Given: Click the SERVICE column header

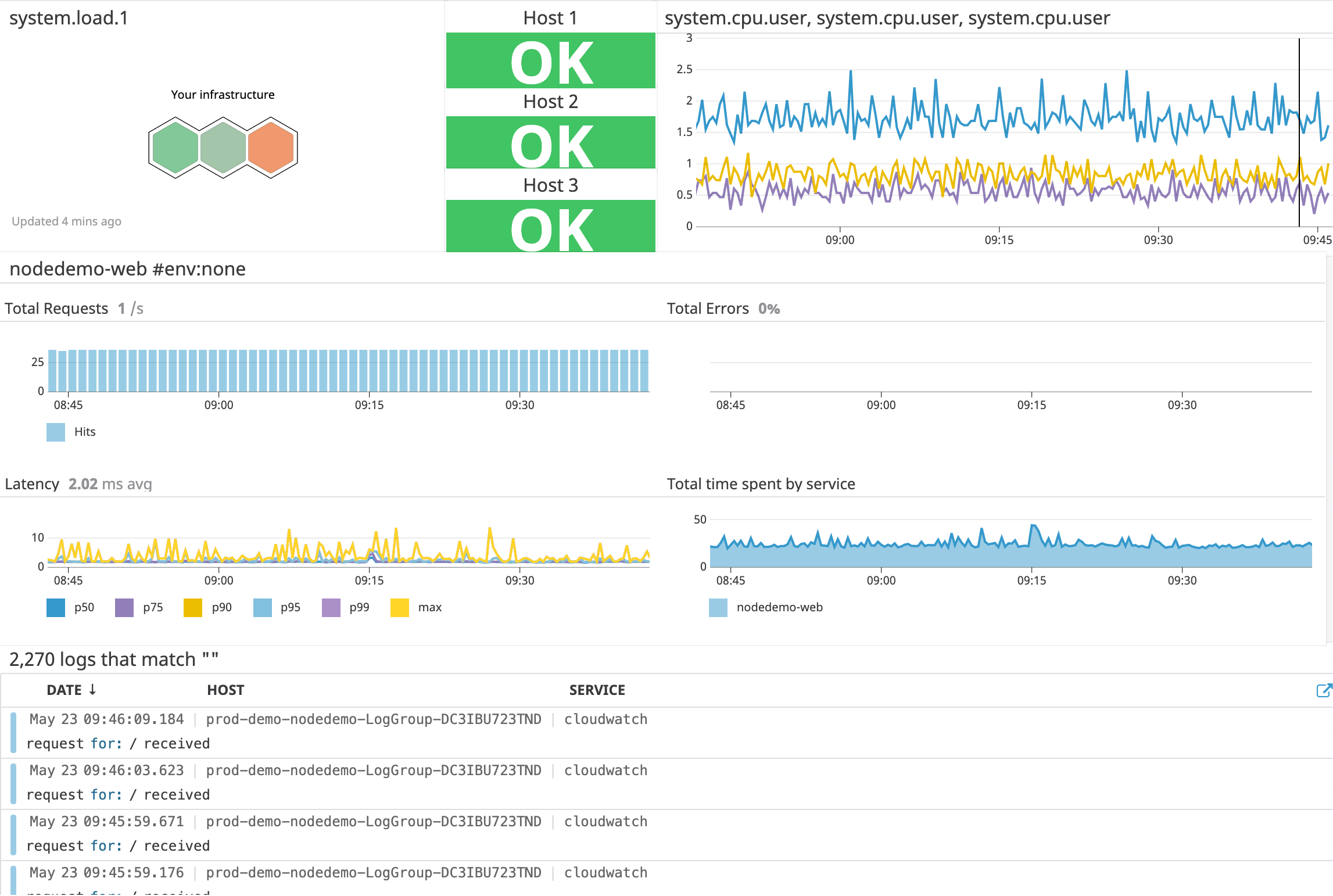Looking at the screenshot, I should (x=597, y=690).
